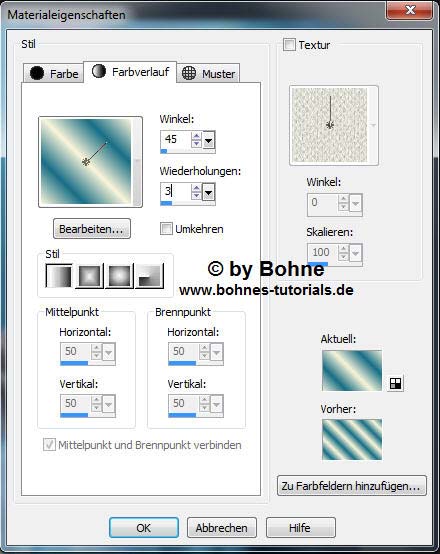Screen dimensions: 440x554
Task: Click the Zu Farbfeldern hinzufügen button
Action: coord(352,486)
